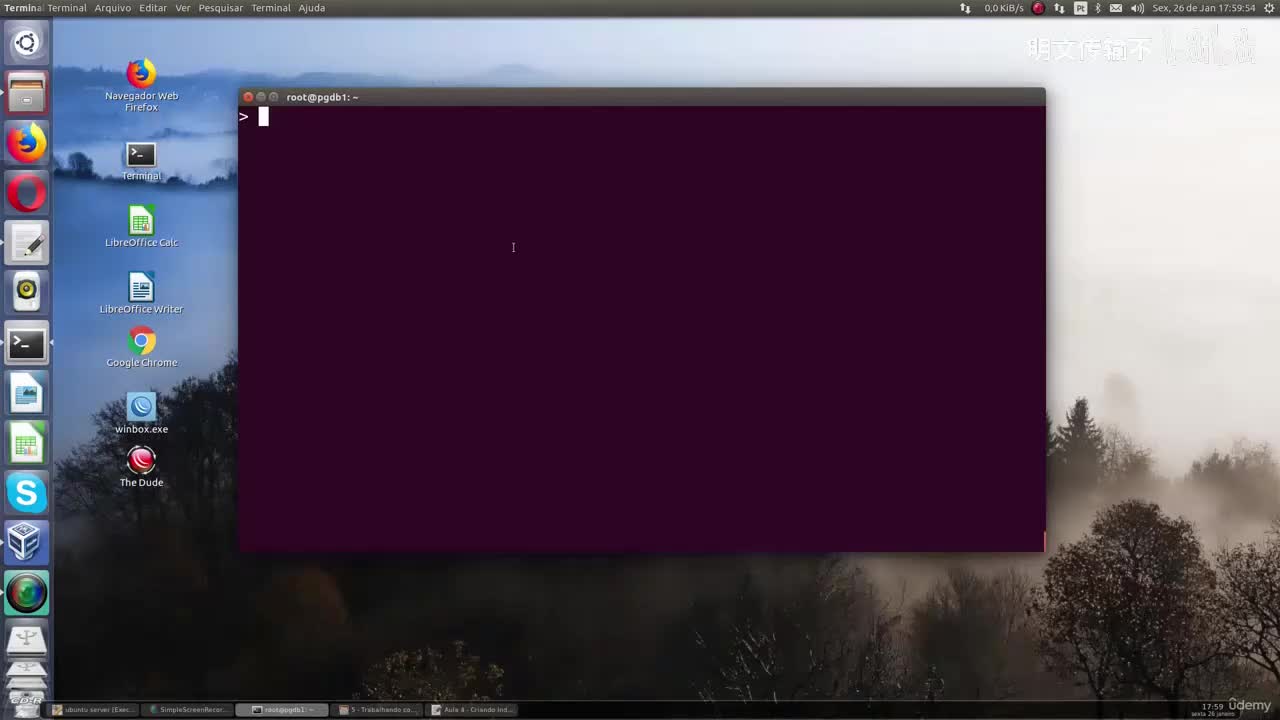The width and height of the screenshot is (1280, 720).
Task: Open the speaker music app in the dock
Action: coord(26,293)
